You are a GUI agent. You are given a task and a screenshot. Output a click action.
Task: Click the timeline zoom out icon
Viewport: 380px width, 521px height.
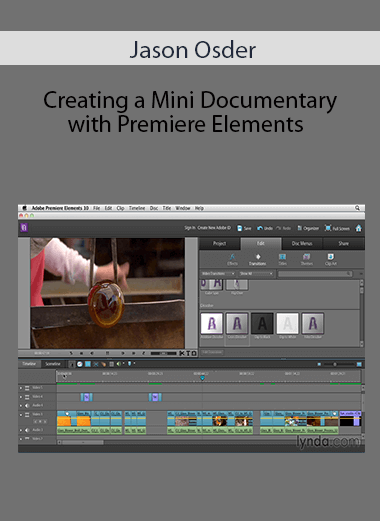point(319,364)
